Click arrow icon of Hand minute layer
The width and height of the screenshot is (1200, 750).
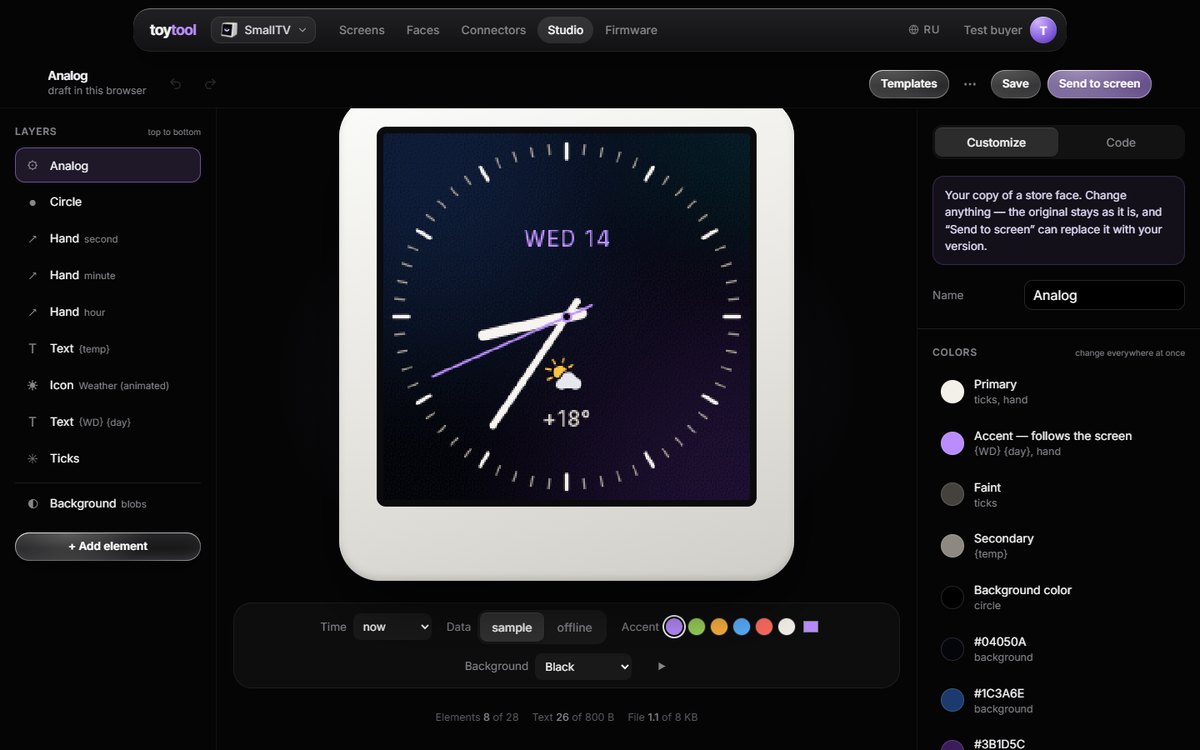click(x=33, y=275)
